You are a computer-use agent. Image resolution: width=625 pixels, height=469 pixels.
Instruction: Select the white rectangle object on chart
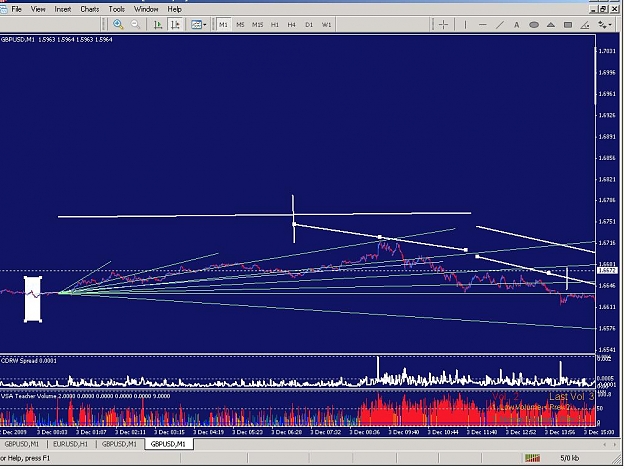tap(33, 299)
